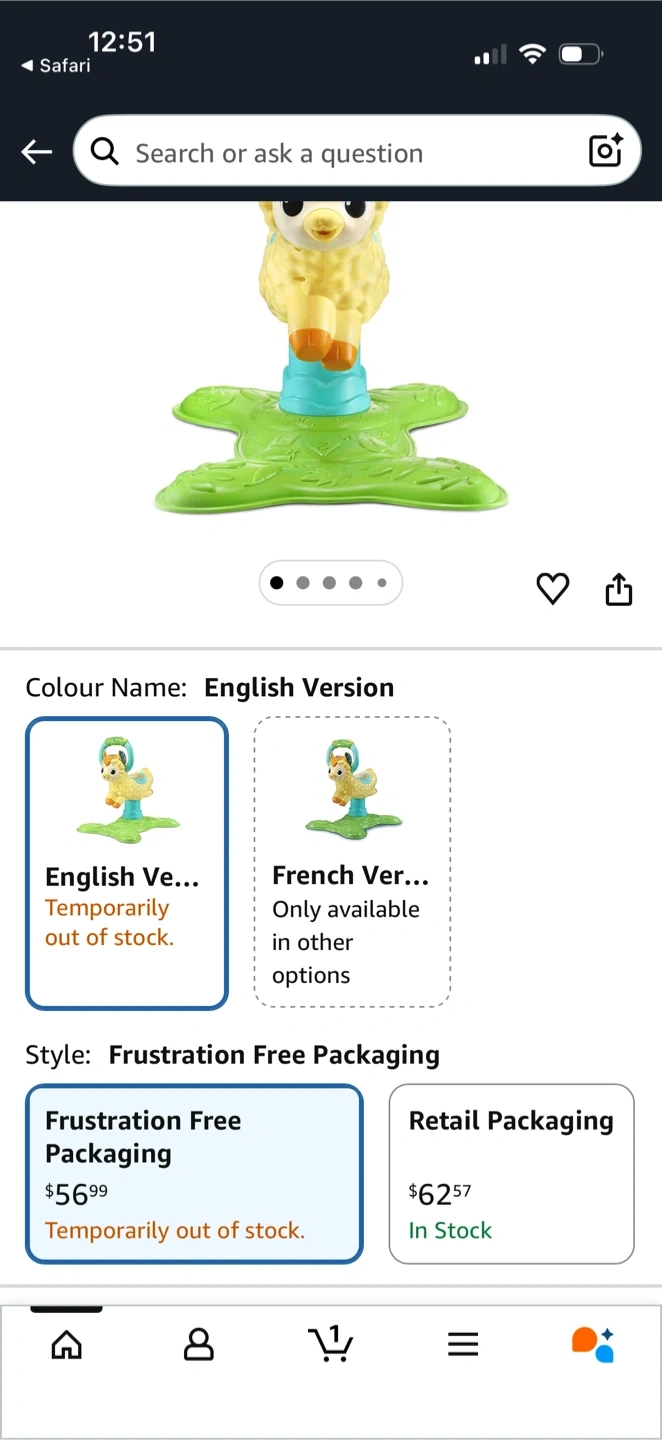The width and height of the screenshot is (662, 1440).
Task: Tap the main product image of llama toy
Action: tap(330, 360)
